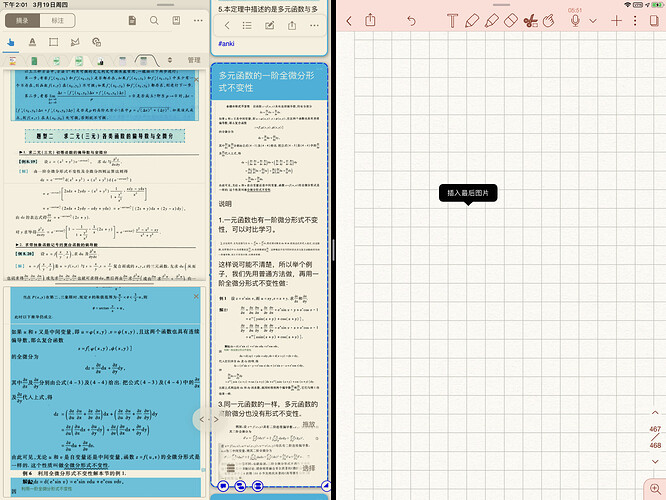Expand the recording options chevron
The width and height of the screenshot is (666, 500).
click(593, 21)
